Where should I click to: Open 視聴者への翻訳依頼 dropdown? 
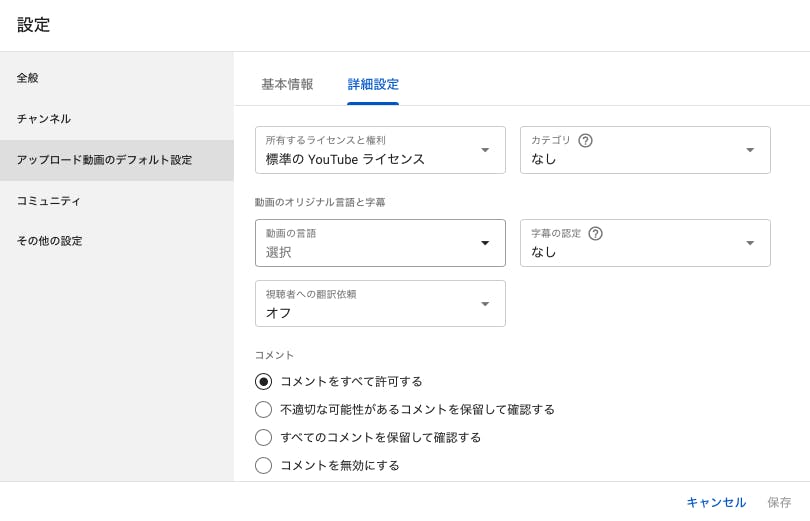coord(380,304)
